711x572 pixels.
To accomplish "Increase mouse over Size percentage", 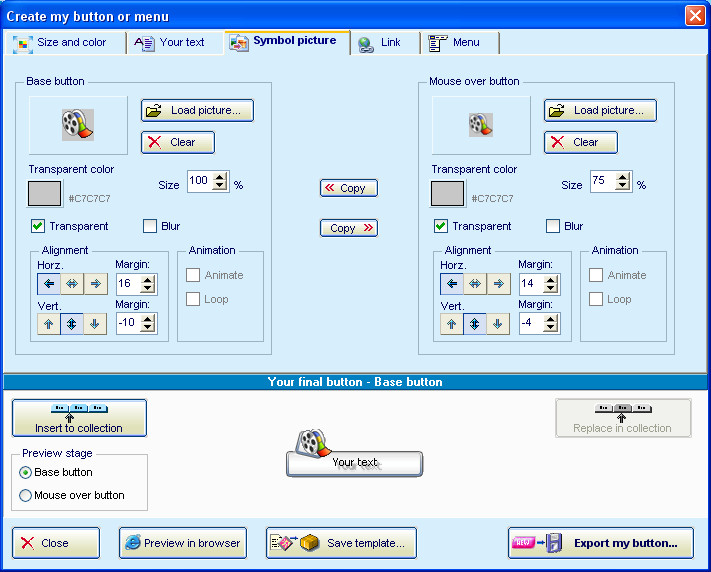I will [x=623, y=177].
